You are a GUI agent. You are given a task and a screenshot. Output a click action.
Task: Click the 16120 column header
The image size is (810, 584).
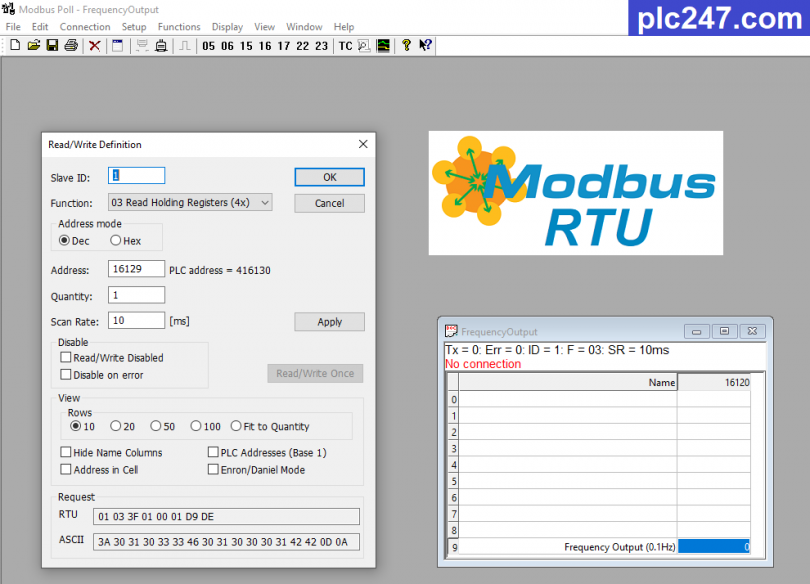[x=714, y=382]
